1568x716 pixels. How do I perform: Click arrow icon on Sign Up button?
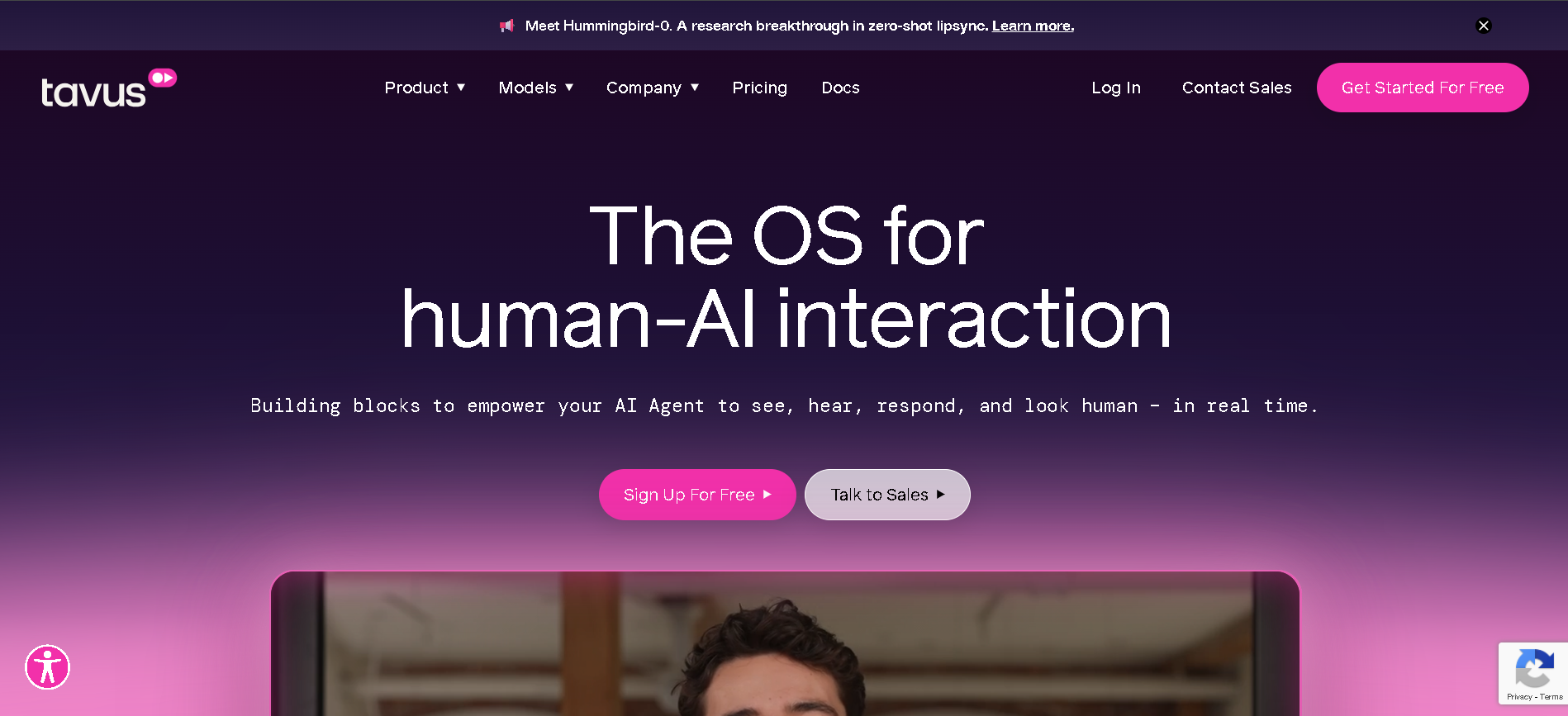tap(767, 495)
